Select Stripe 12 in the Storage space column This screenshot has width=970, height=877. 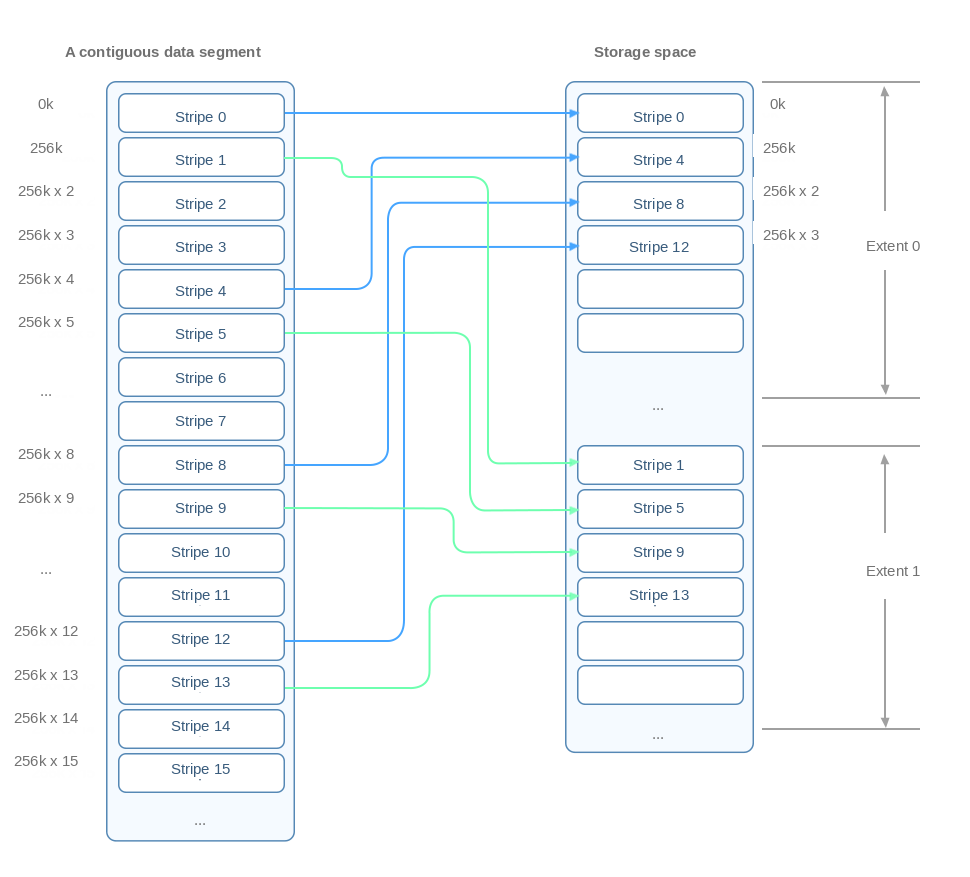[x=660, y=245]
